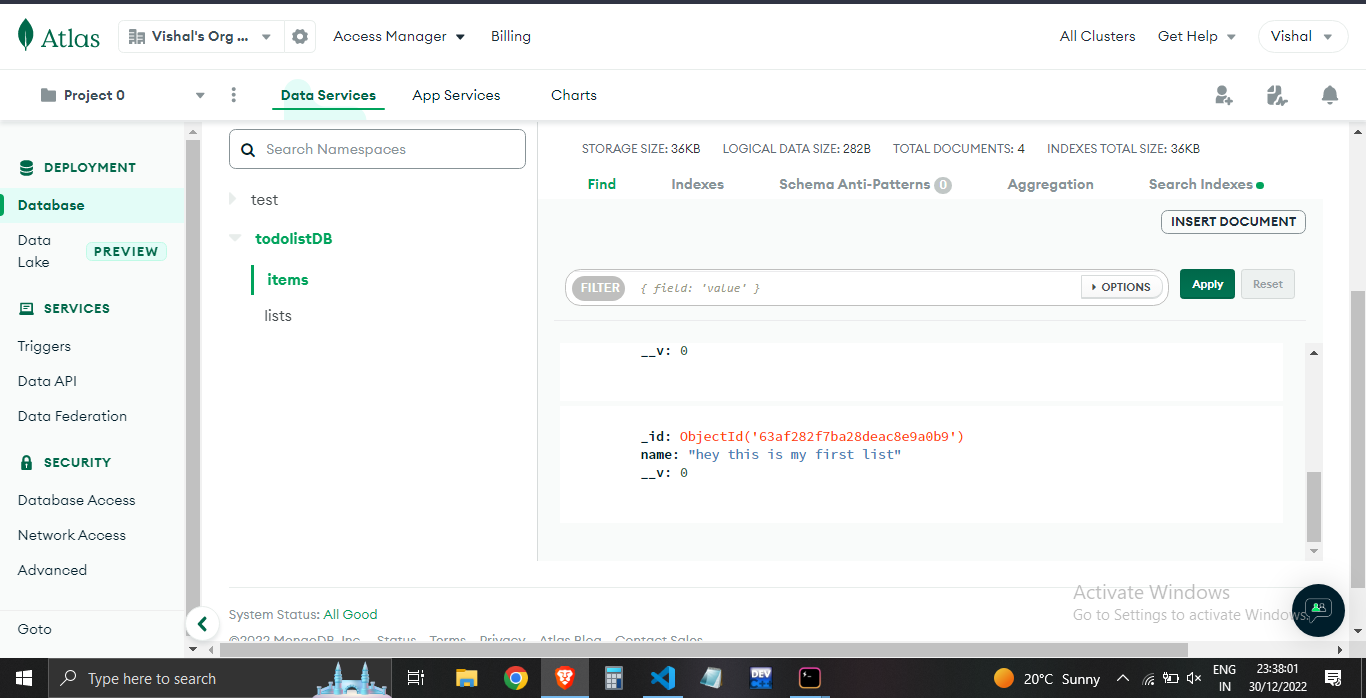Open the support chat bubble
The height and width of the screenshot is (698, 1366).
1318,610
